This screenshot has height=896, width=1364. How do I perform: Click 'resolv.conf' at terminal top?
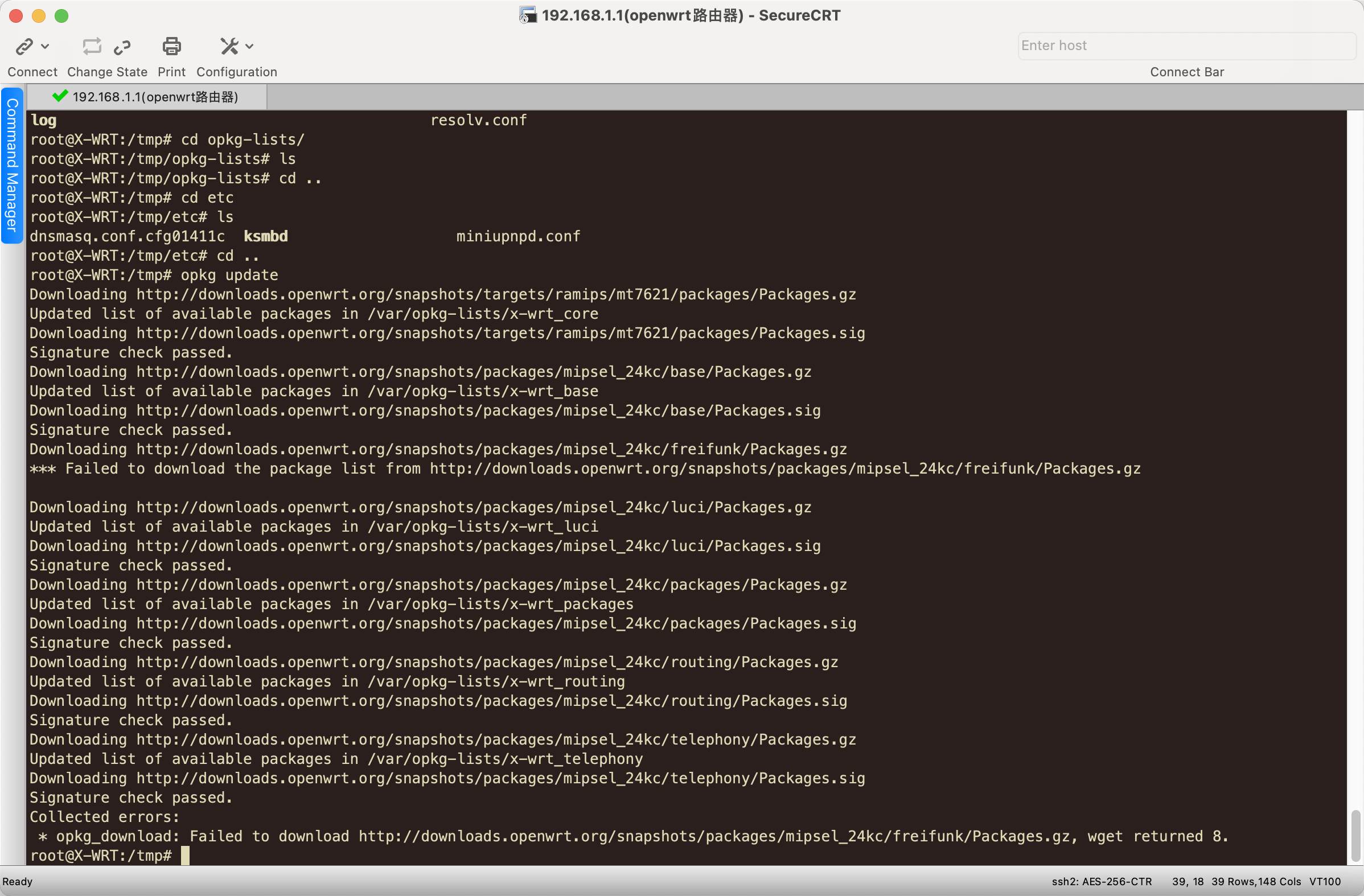(x=479, y=120)
